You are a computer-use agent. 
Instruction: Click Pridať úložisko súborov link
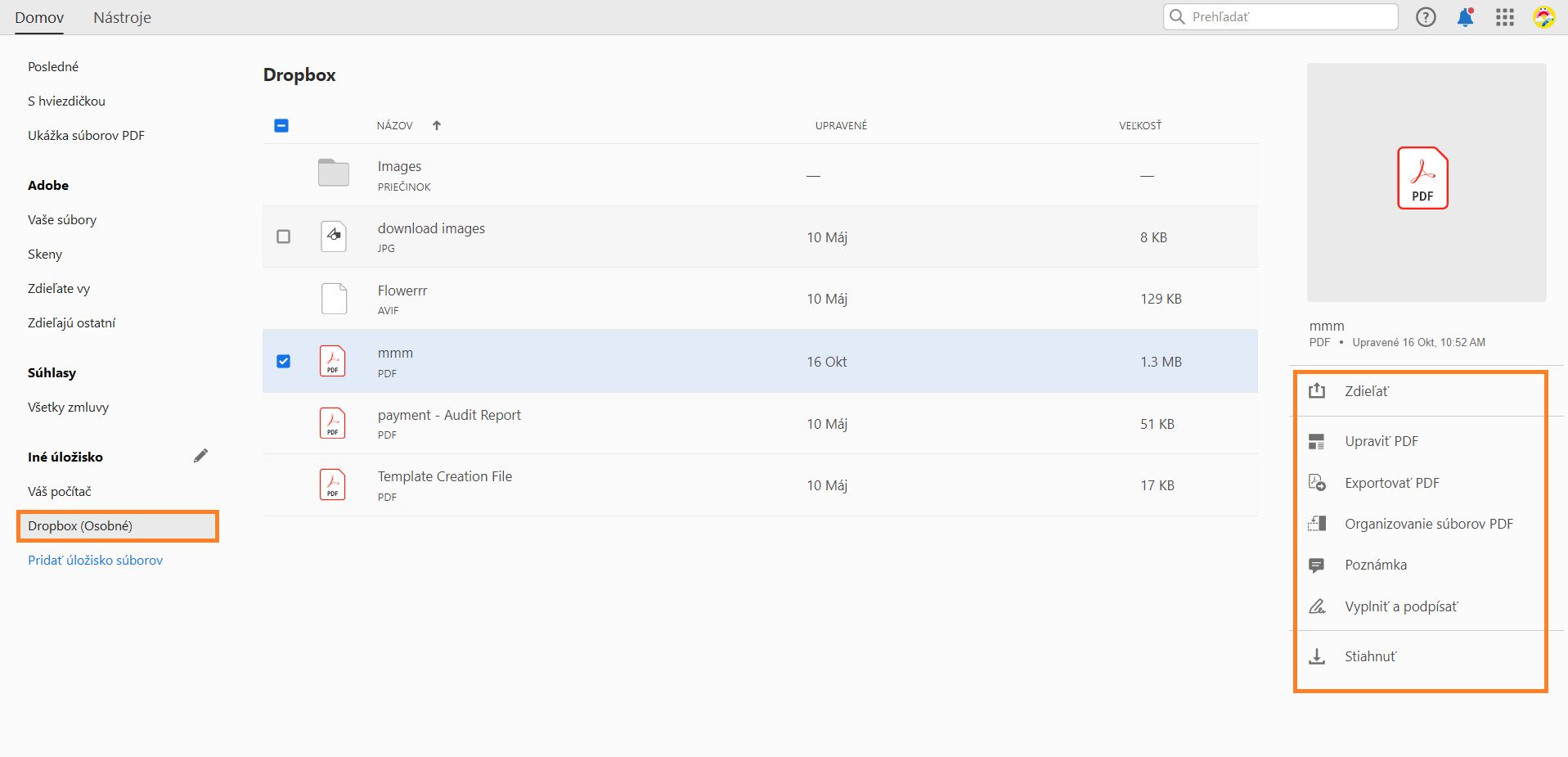click(95, 560)
